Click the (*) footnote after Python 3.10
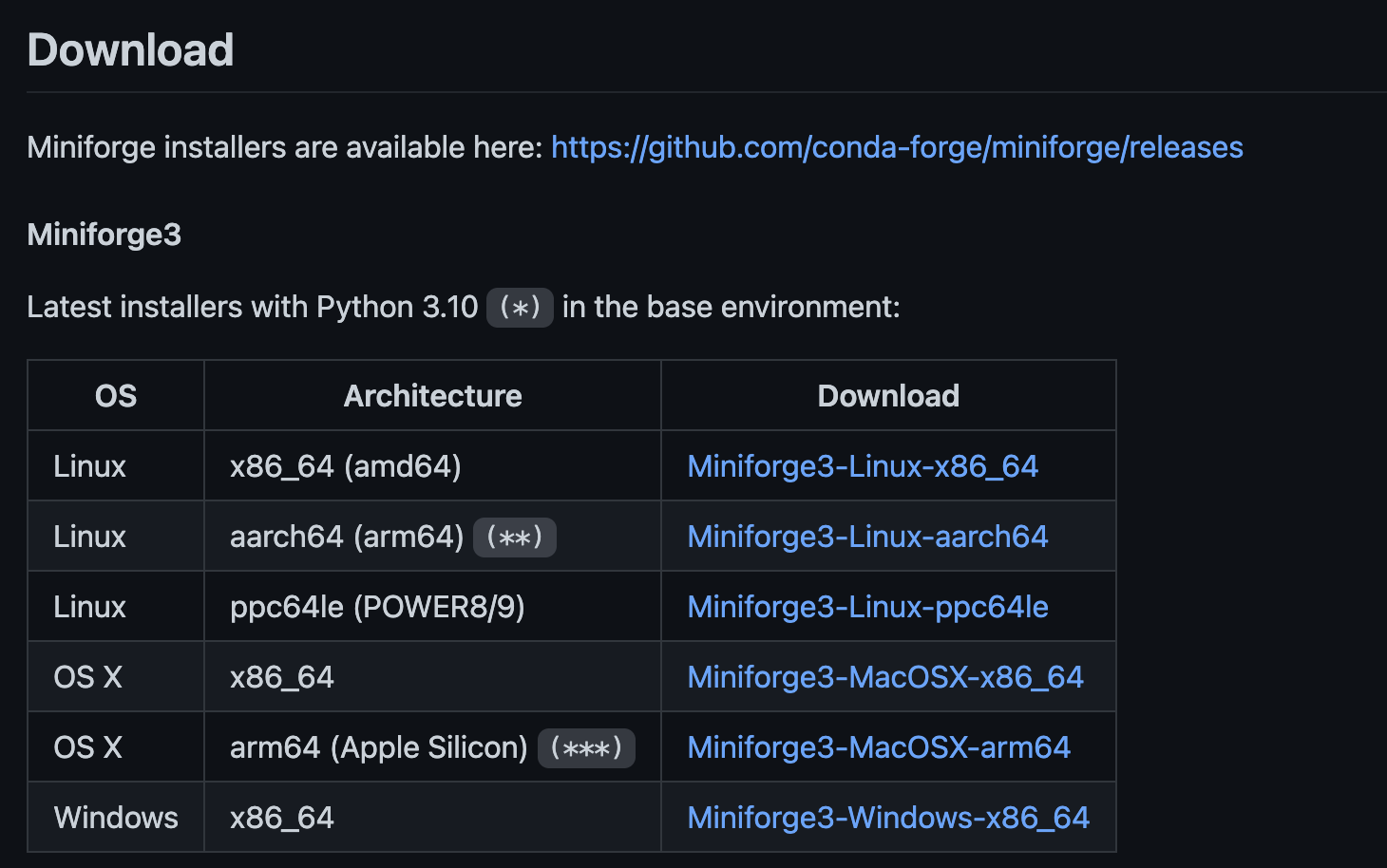 520,308
